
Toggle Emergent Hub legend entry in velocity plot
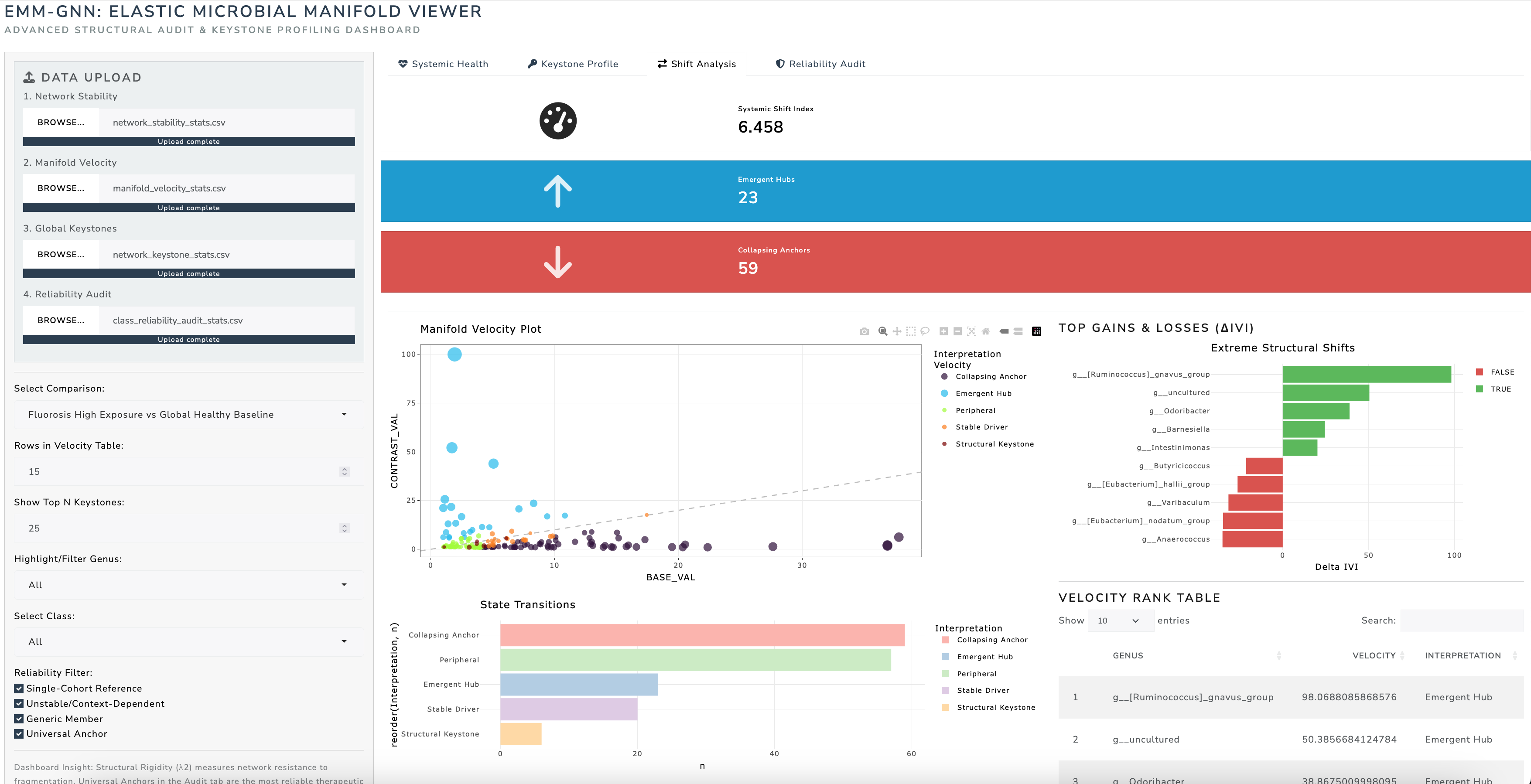(983, 394)
